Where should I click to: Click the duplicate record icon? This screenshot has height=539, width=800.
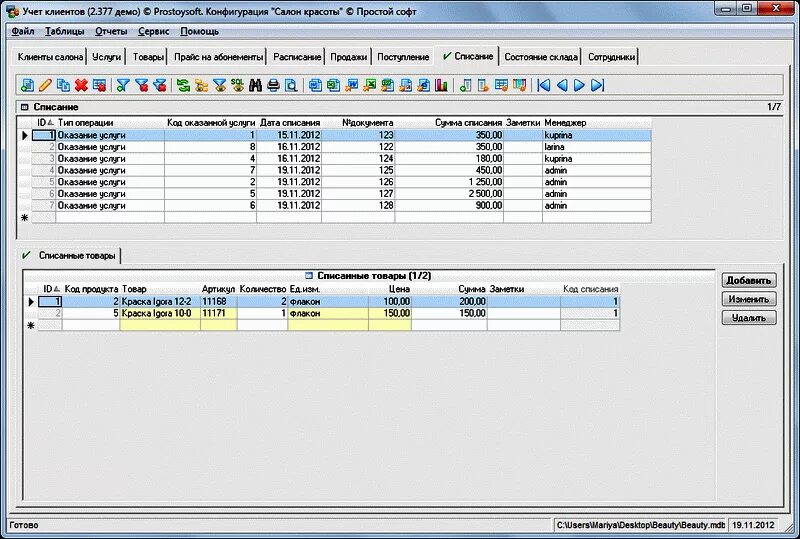pos(63,85)
